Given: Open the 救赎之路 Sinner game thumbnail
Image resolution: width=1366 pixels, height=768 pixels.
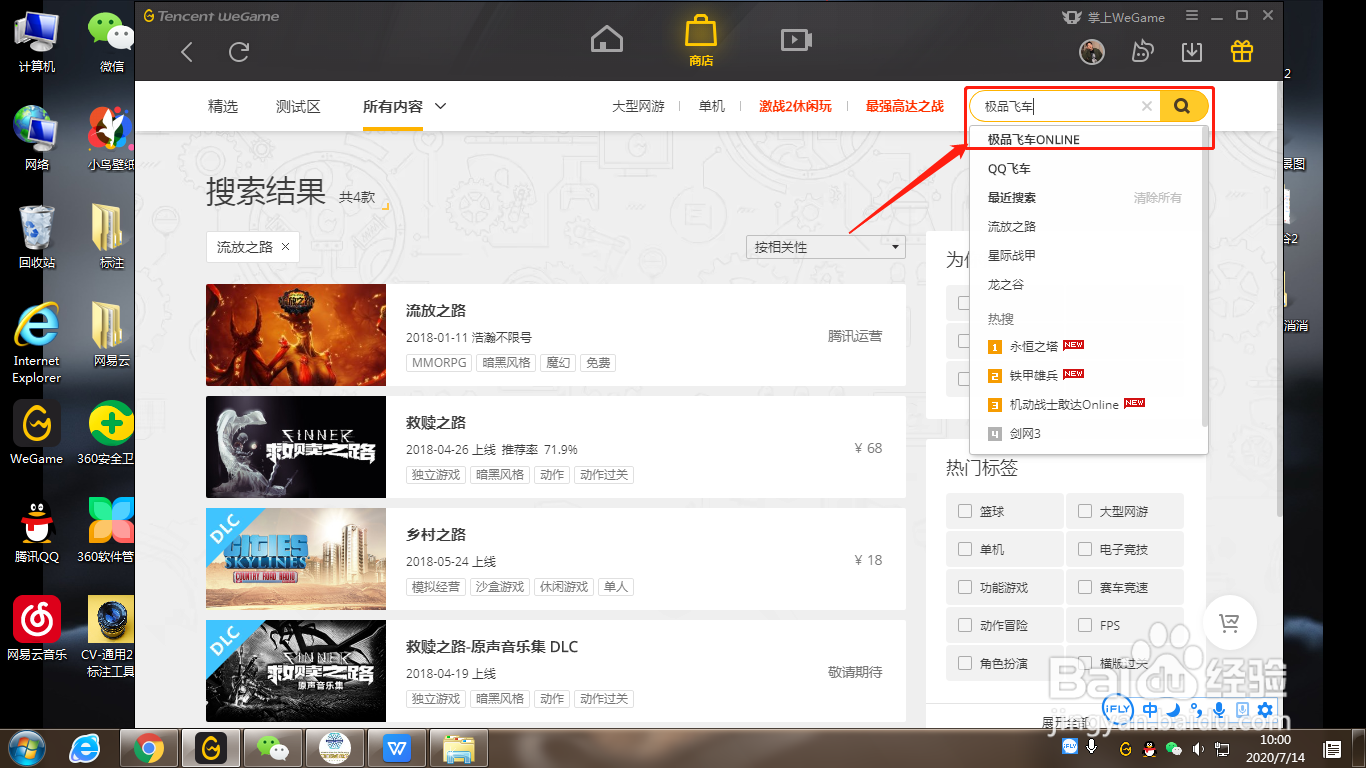Looking at the screenshot, I should [296, 447].
